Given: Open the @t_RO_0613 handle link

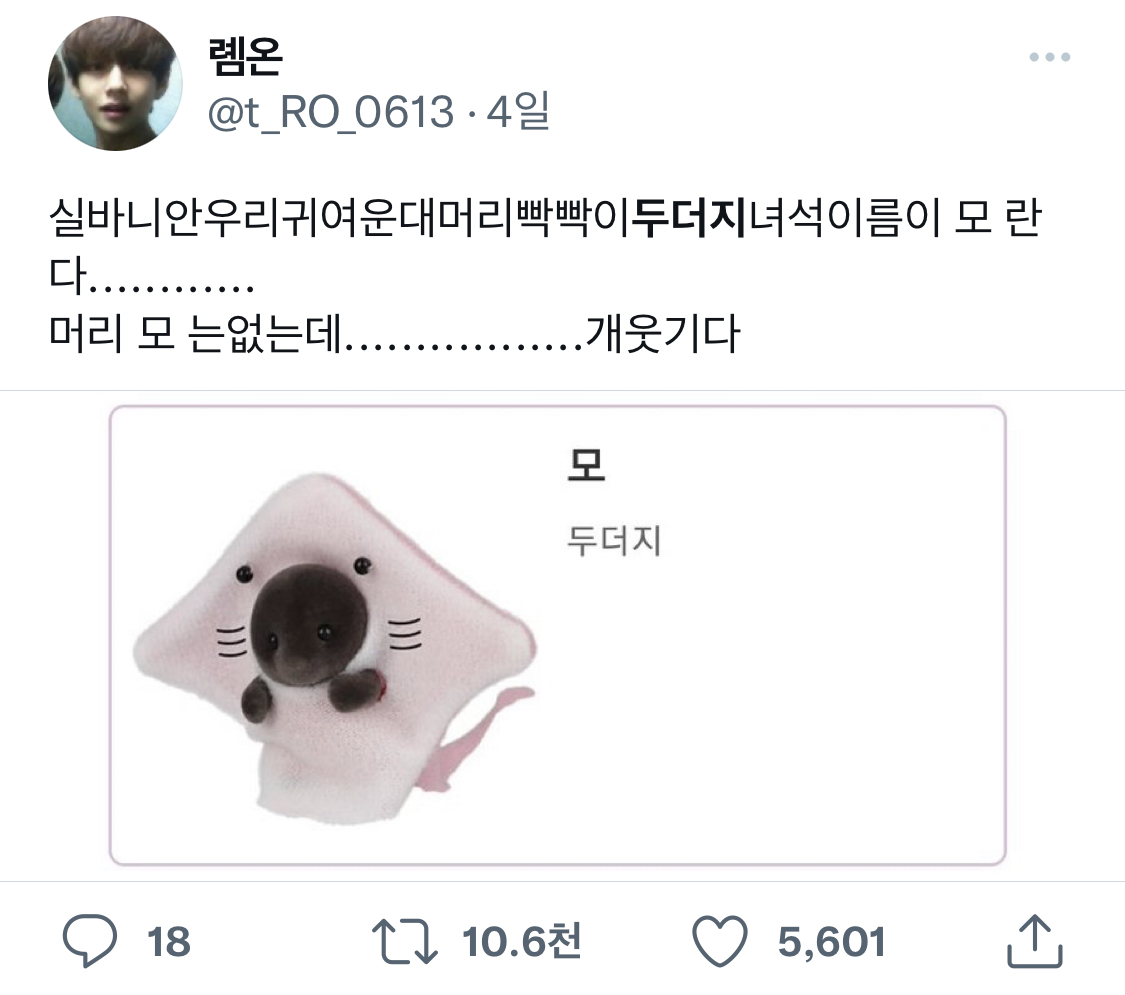Looking at the screenshot, I should pos(331,113).
